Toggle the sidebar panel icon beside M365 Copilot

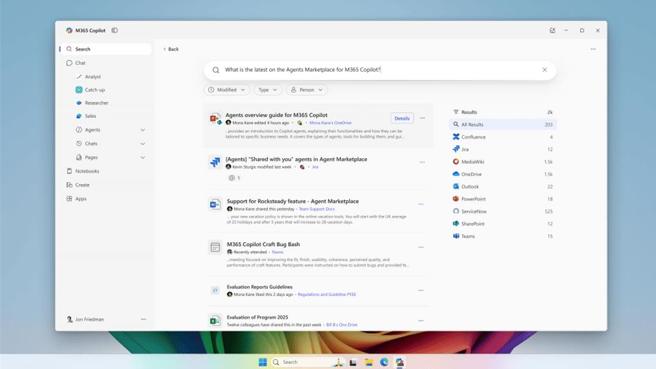[115, 30]
